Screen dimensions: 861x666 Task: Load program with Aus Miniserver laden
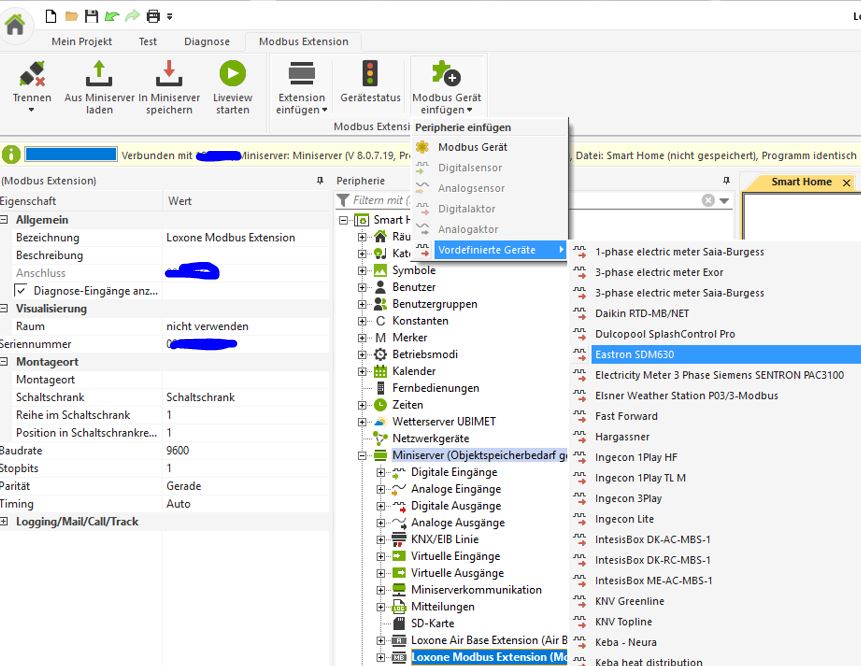pyautogui.click(x=99, y=74)
